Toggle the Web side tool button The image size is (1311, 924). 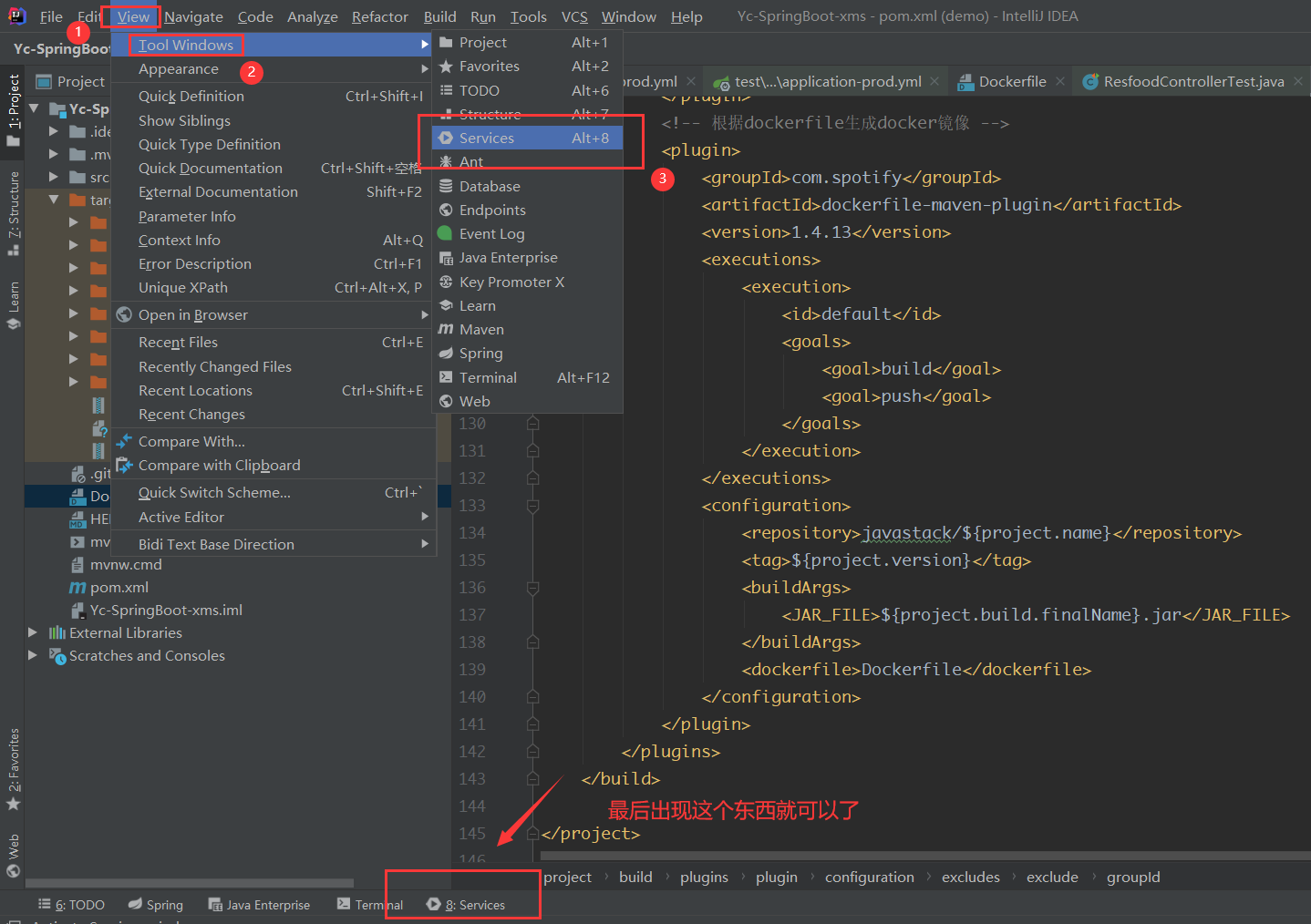pyautogui.click(x=13, y=855)
